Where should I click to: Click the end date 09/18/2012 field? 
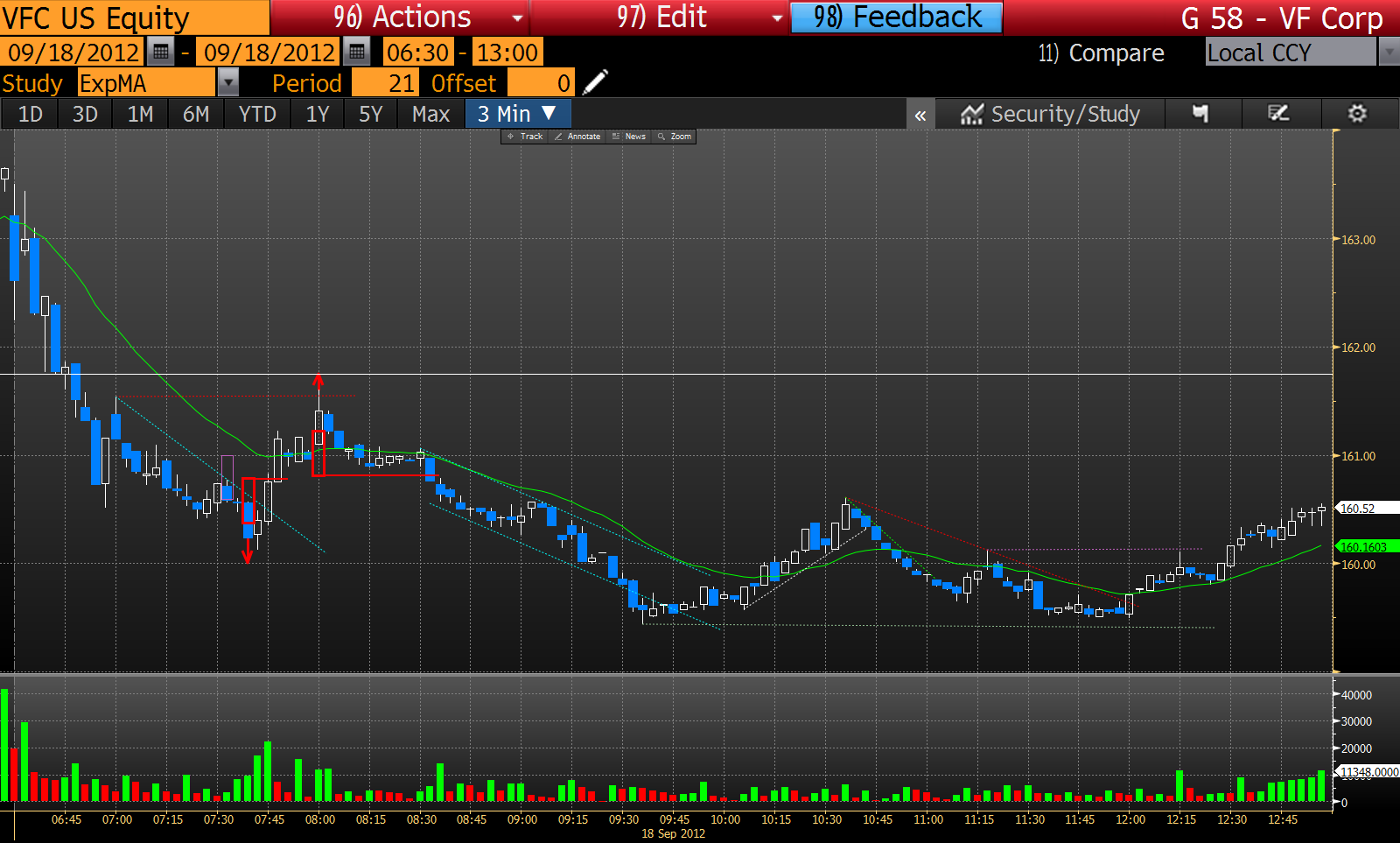click(269, 53)
